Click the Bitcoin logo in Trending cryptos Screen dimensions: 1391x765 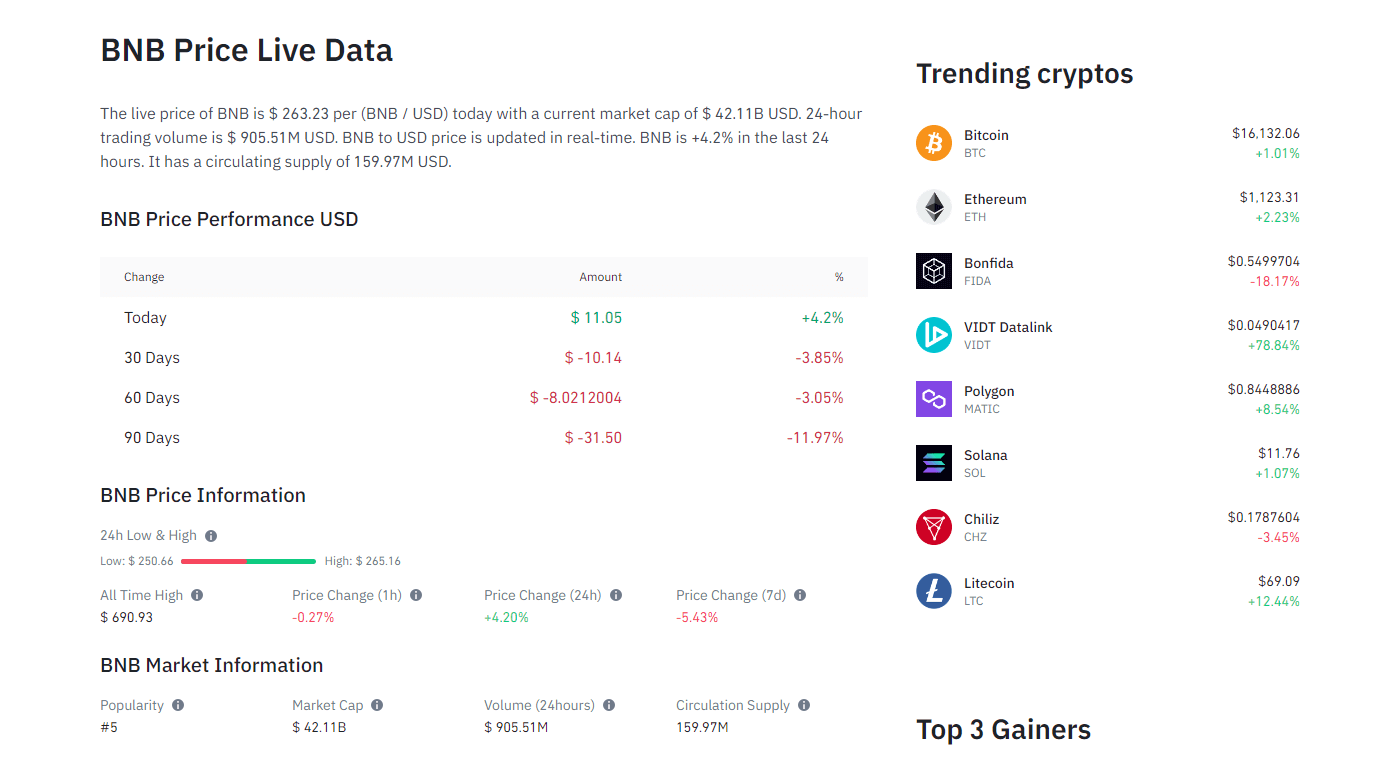pos(933,143)
